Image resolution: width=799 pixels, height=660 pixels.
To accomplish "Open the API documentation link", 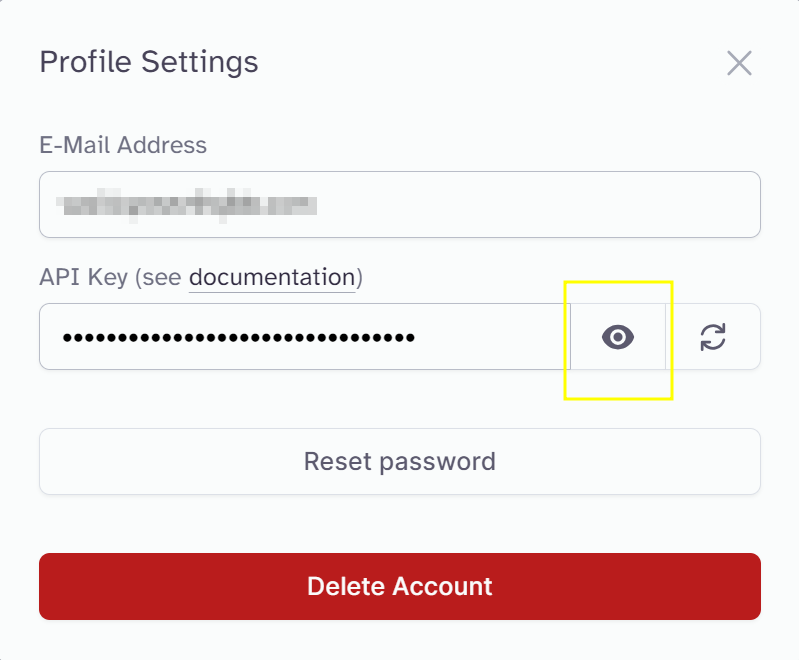I will 272,277.
